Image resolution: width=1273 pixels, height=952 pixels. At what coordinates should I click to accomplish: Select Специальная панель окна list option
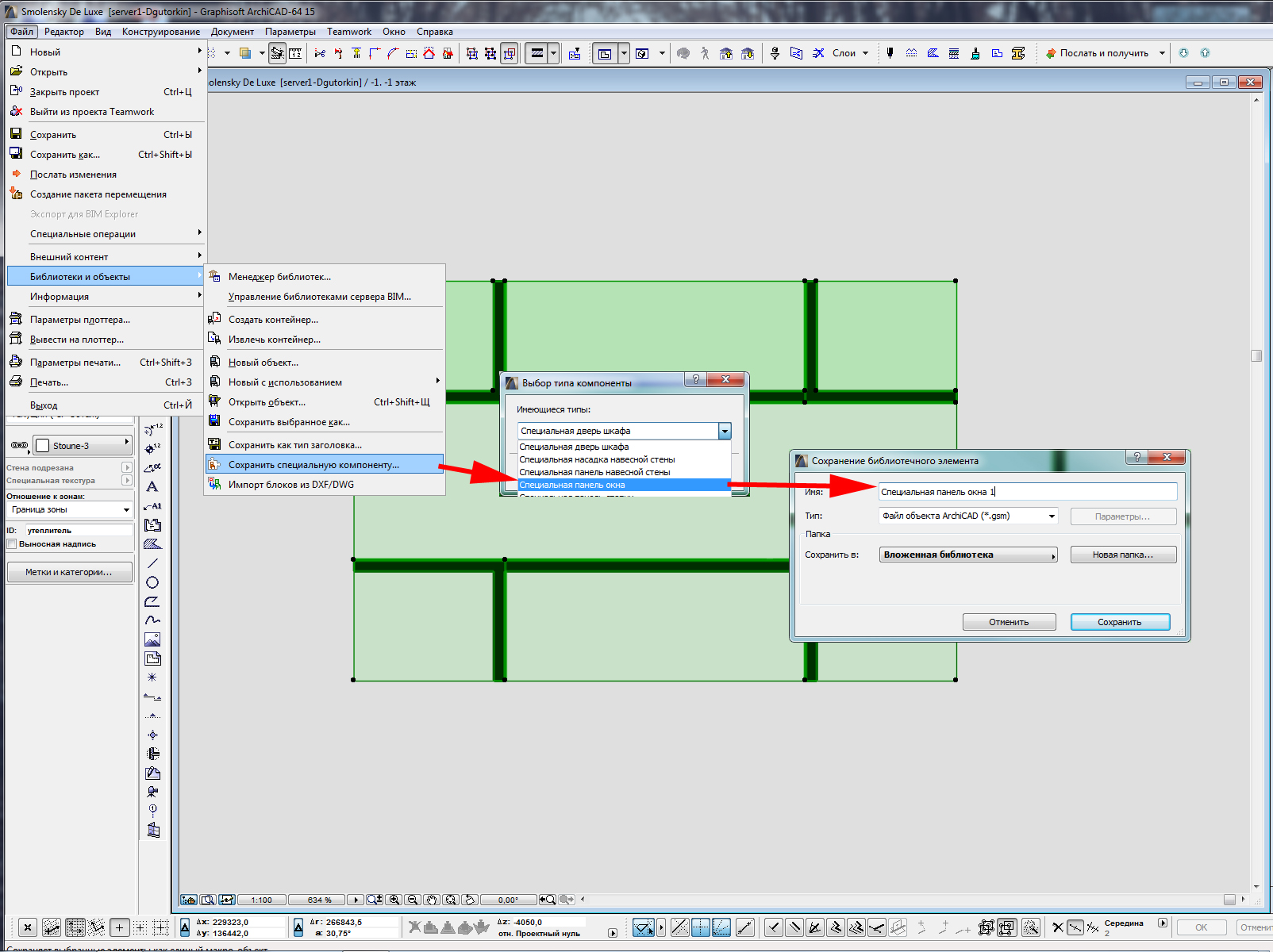tap(624, 485)
